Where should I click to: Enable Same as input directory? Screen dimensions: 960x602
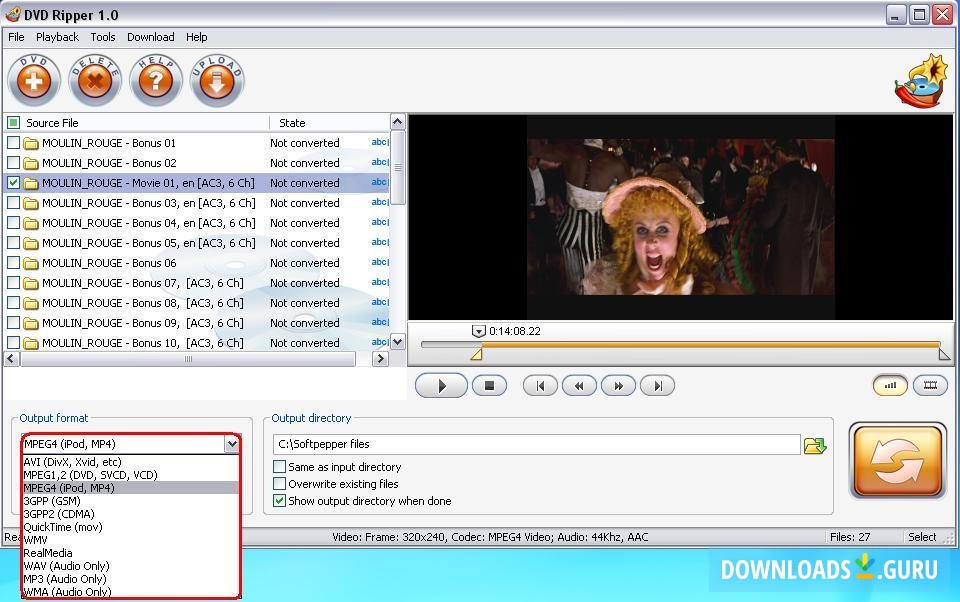click(277, 466)
